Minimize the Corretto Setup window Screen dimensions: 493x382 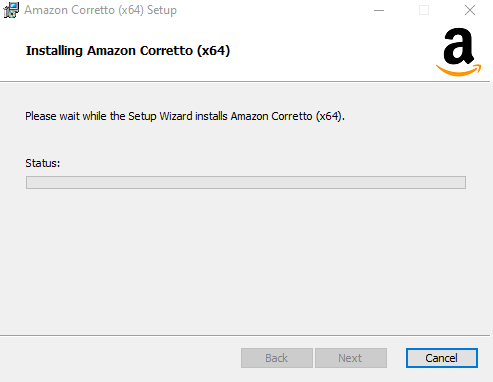(379, 10)
